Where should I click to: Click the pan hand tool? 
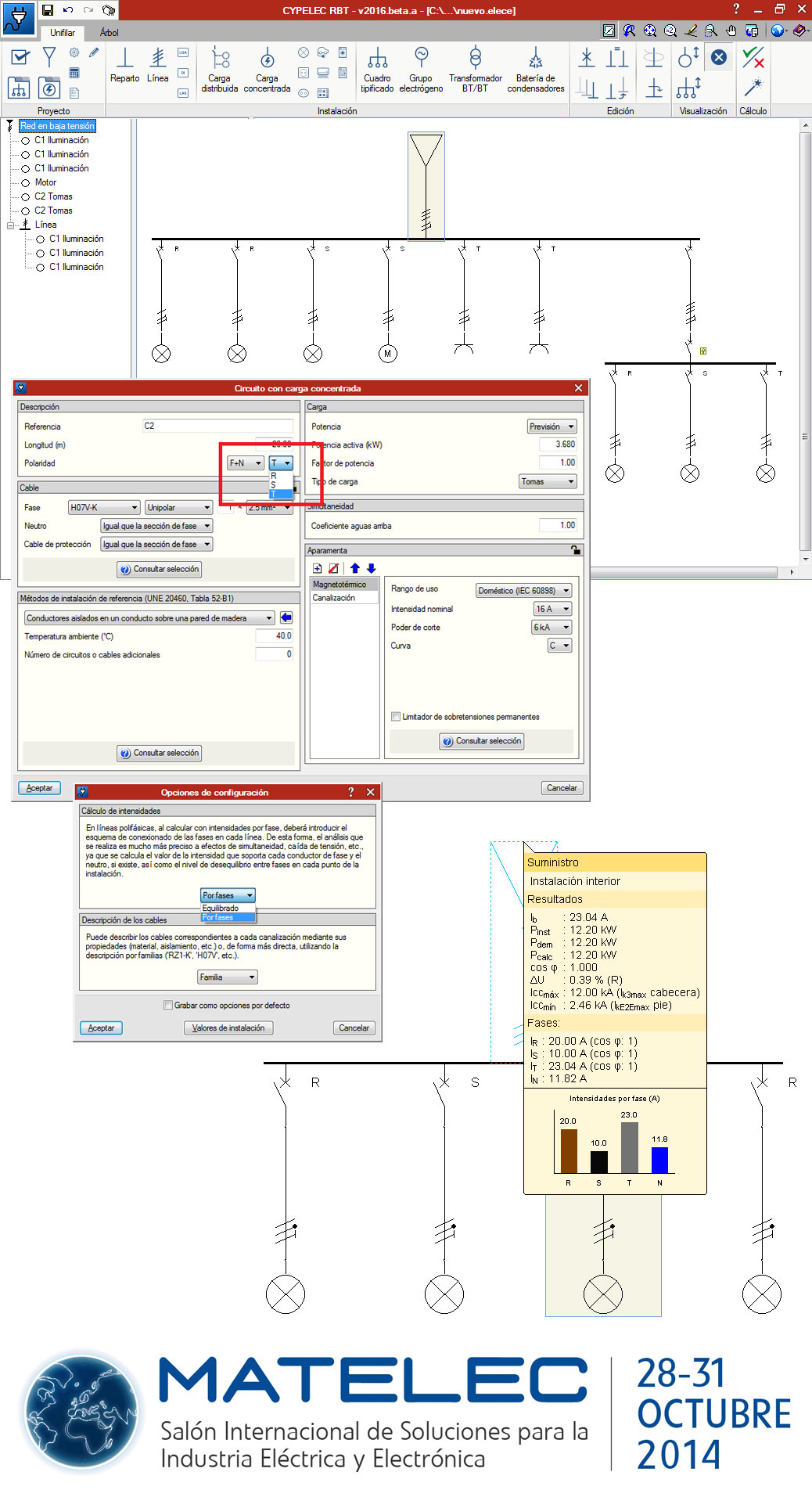coord(731,31)
